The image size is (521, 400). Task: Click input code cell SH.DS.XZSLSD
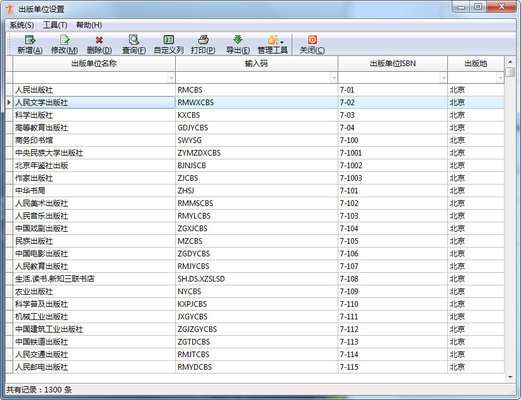256,279
